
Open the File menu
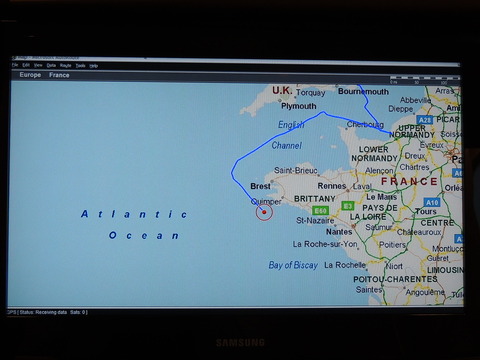click(x=15, y=65)
